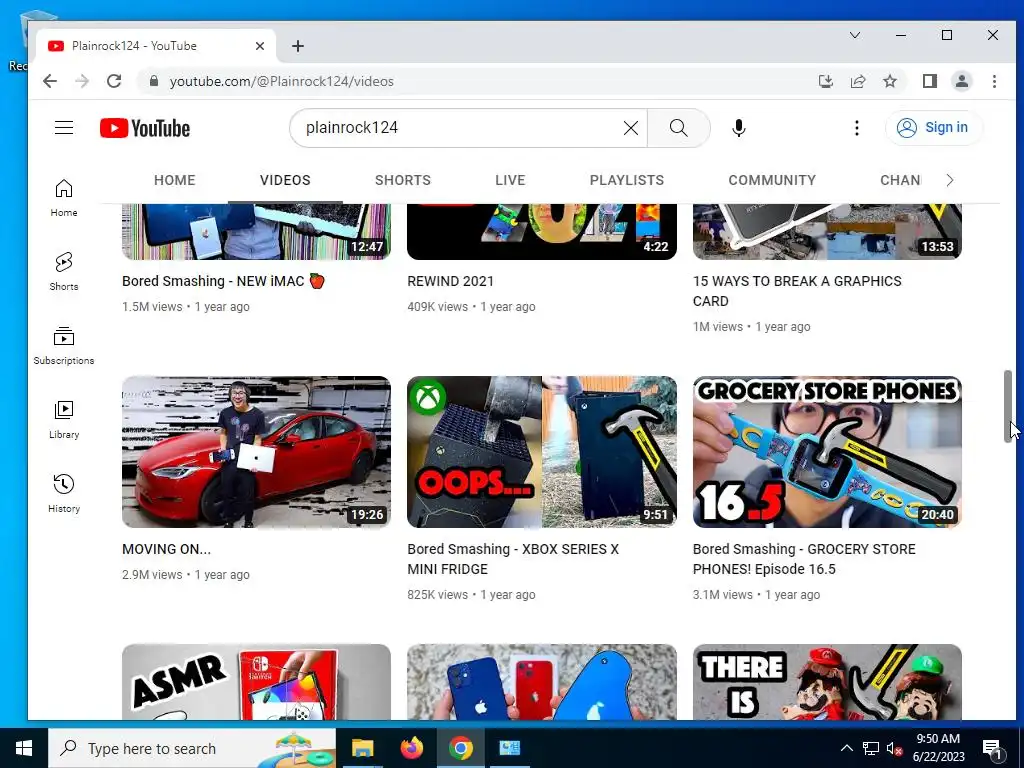
Task: Show hidden system tray icons
Action: (x=846, y=748)
